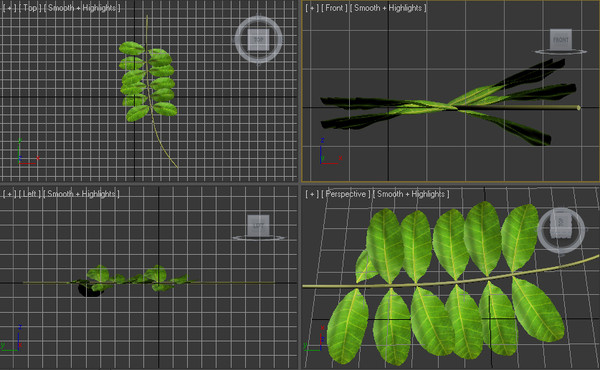The height and width of the screenshot is (370, 600).
Task: Click the ViewCube LEFT face in Left viewport
Action: tap(258, 225)
